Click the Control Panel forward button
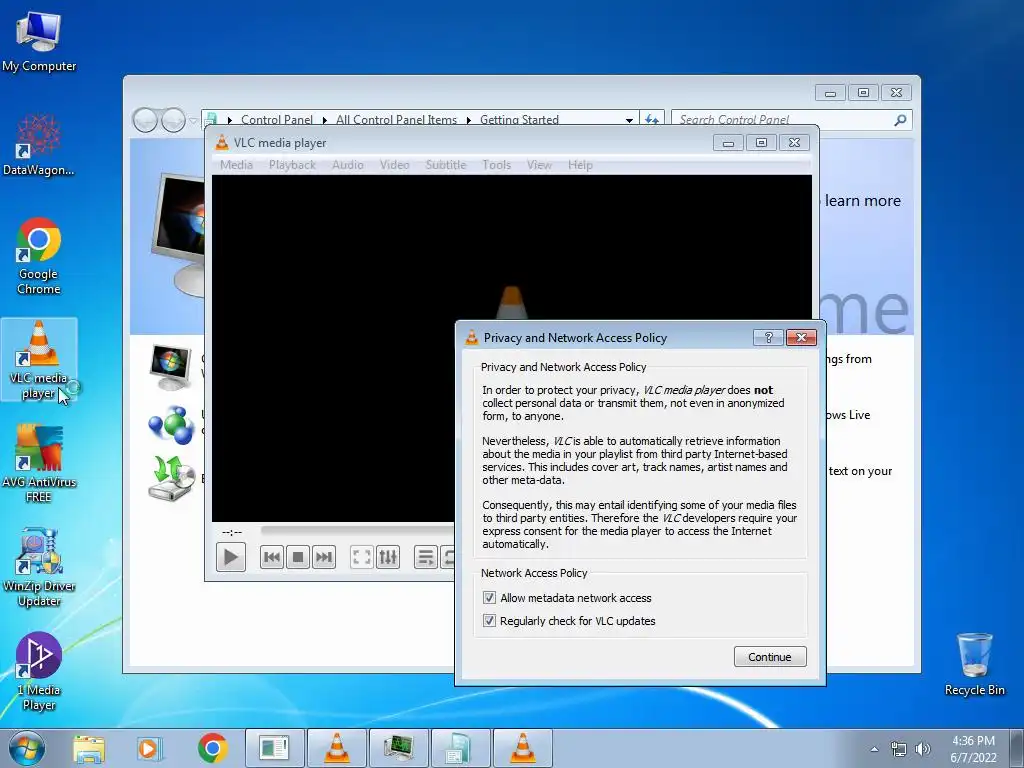1024x768 pixels. coord(173,120)
